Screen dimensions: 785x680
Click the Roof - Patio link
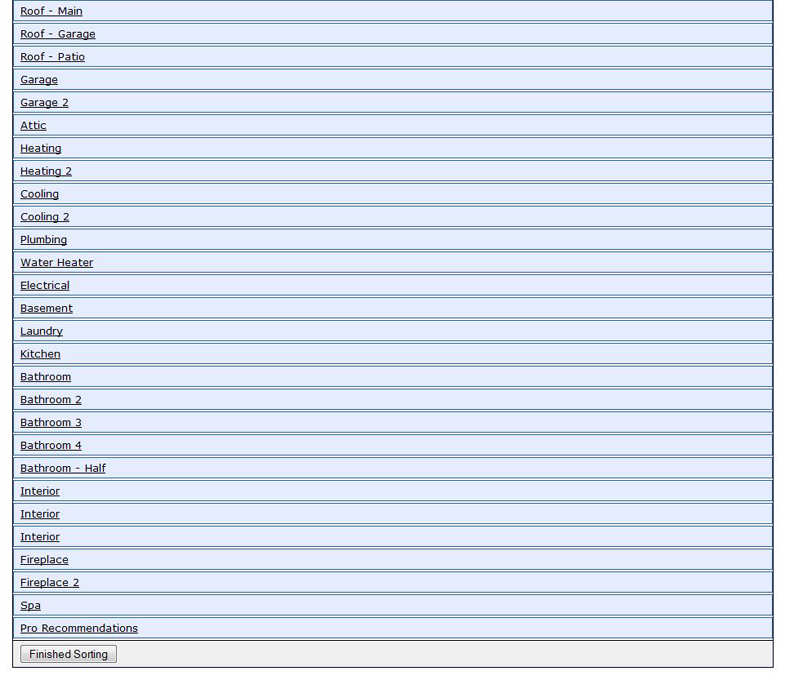click(53, 57)
